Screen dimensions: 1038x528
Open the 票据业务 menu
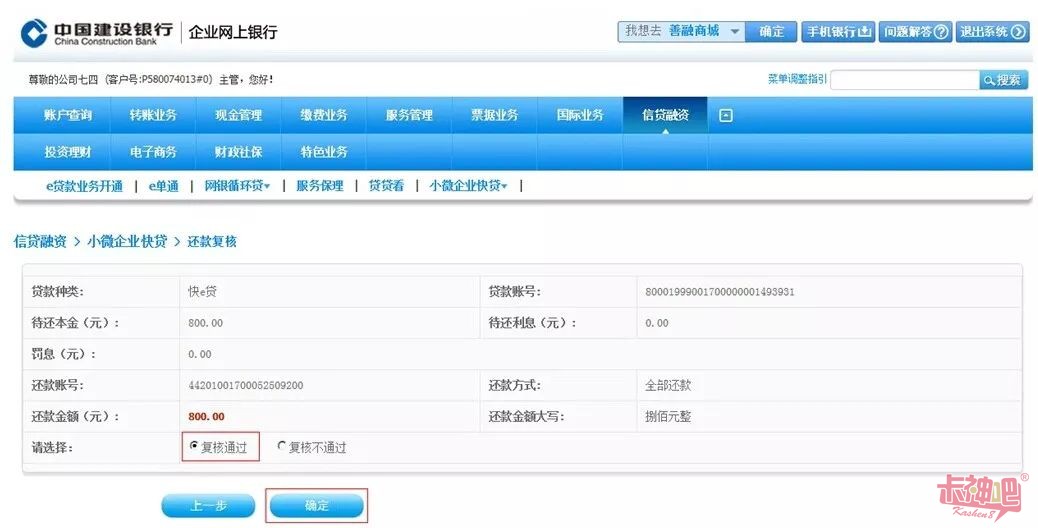(x=495, y=115)
